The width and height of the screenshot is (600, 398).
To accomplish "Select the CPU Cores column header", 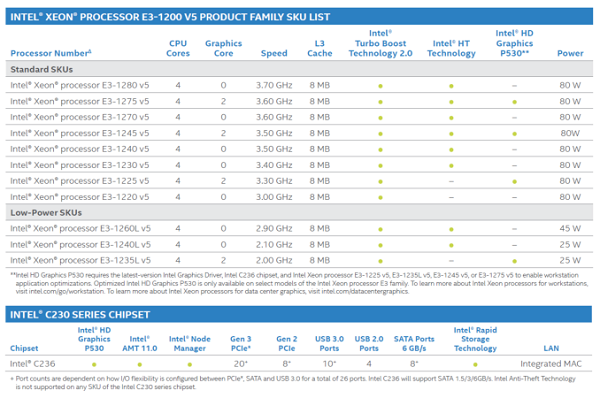I will (x=178, y=48).
